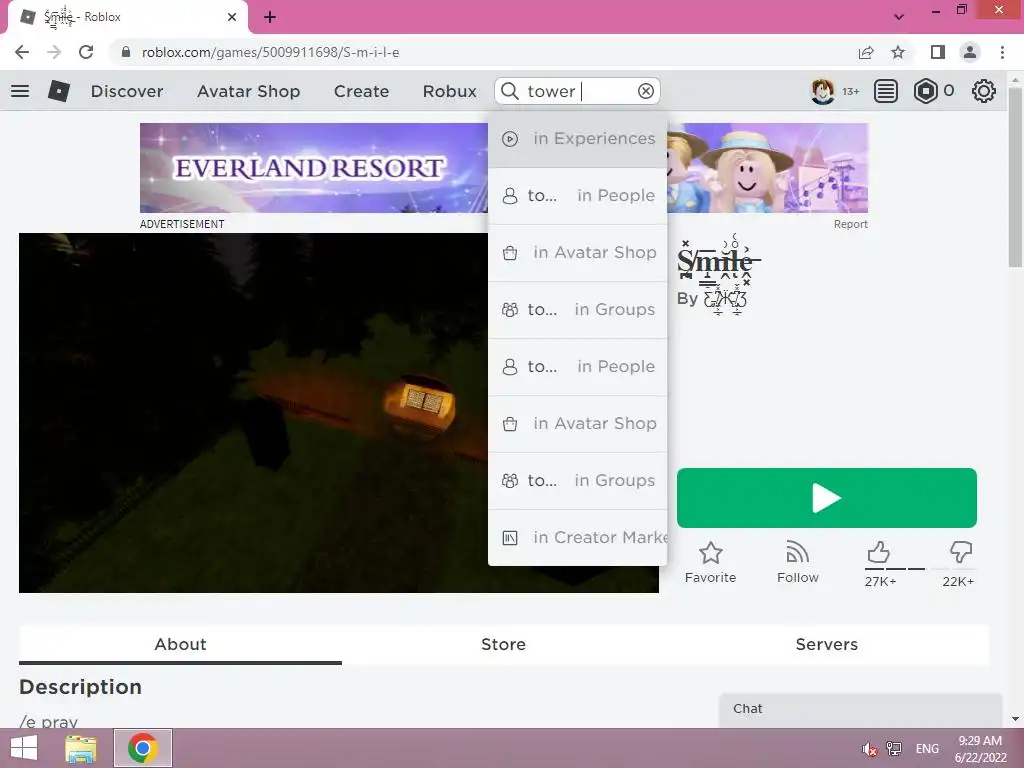Go back to previous page
Screen dimensions: 1024x768
click(22, 52)
